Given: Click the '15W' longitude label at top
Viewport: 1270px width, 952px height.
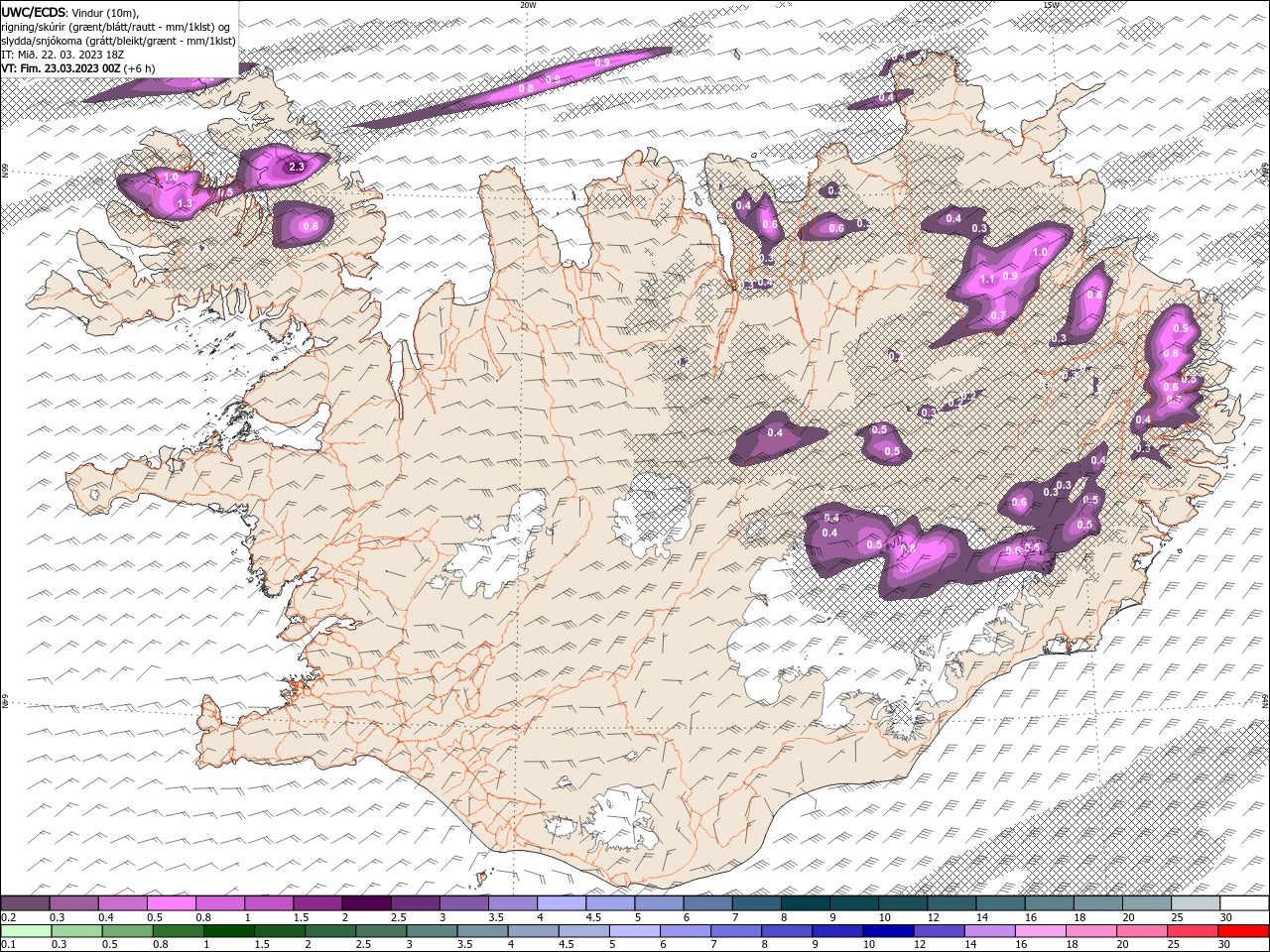Looking at the screenshot, I should point(1052,5).
